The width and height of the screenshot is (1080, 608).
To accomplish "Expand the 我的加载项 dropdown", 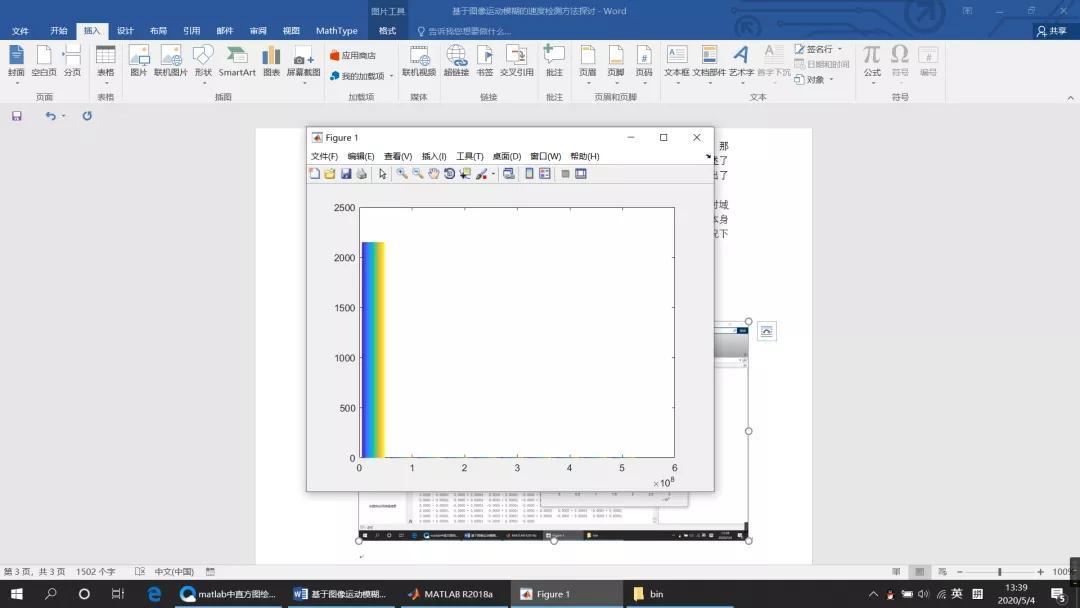I will (x=387, y=76).
